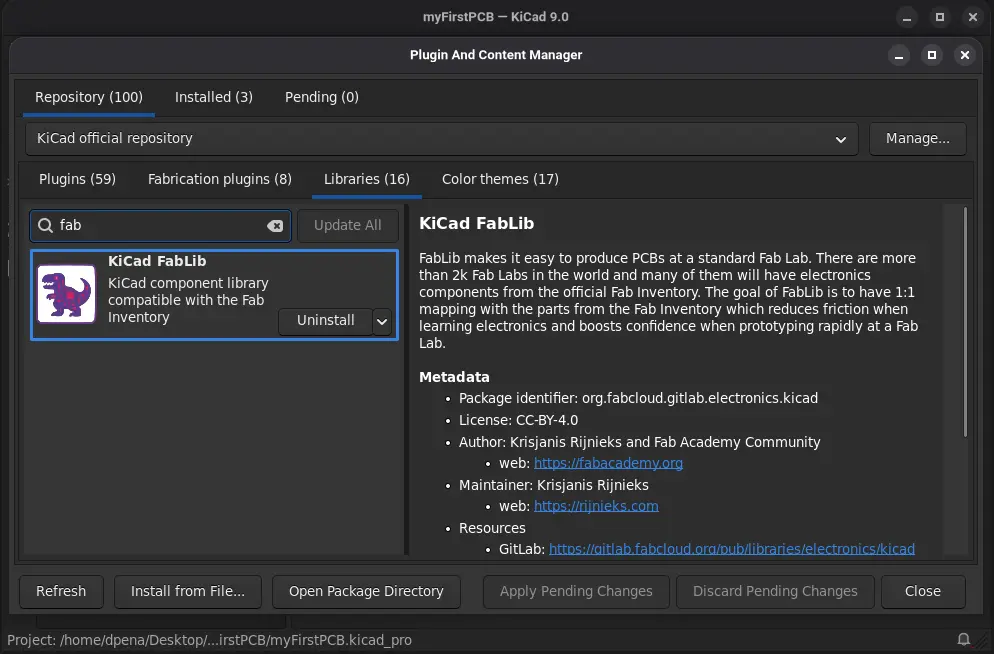Click Install from File... button
994x654 pixels.
[x=187, y=591]
